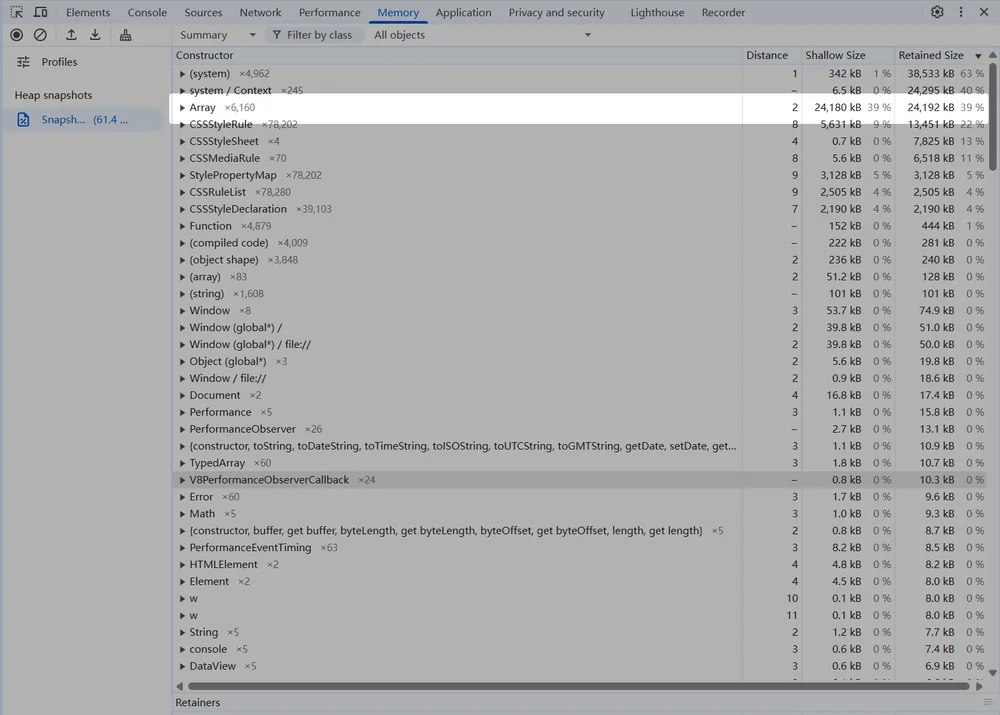
Task: Sort by Retained Size column header
Action: click(941, 55)
